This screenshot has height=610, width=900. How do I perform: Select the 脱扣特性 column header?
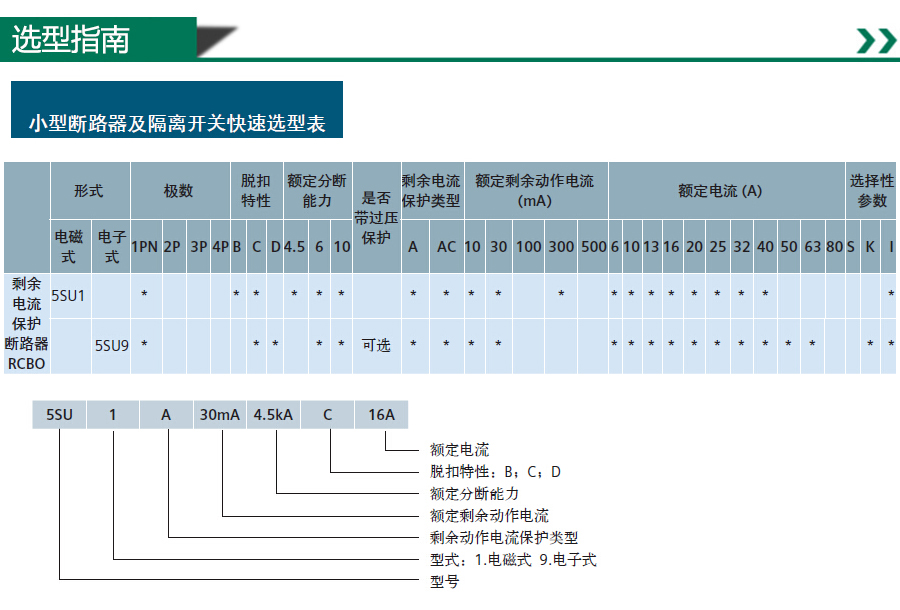tap(257, 191)
